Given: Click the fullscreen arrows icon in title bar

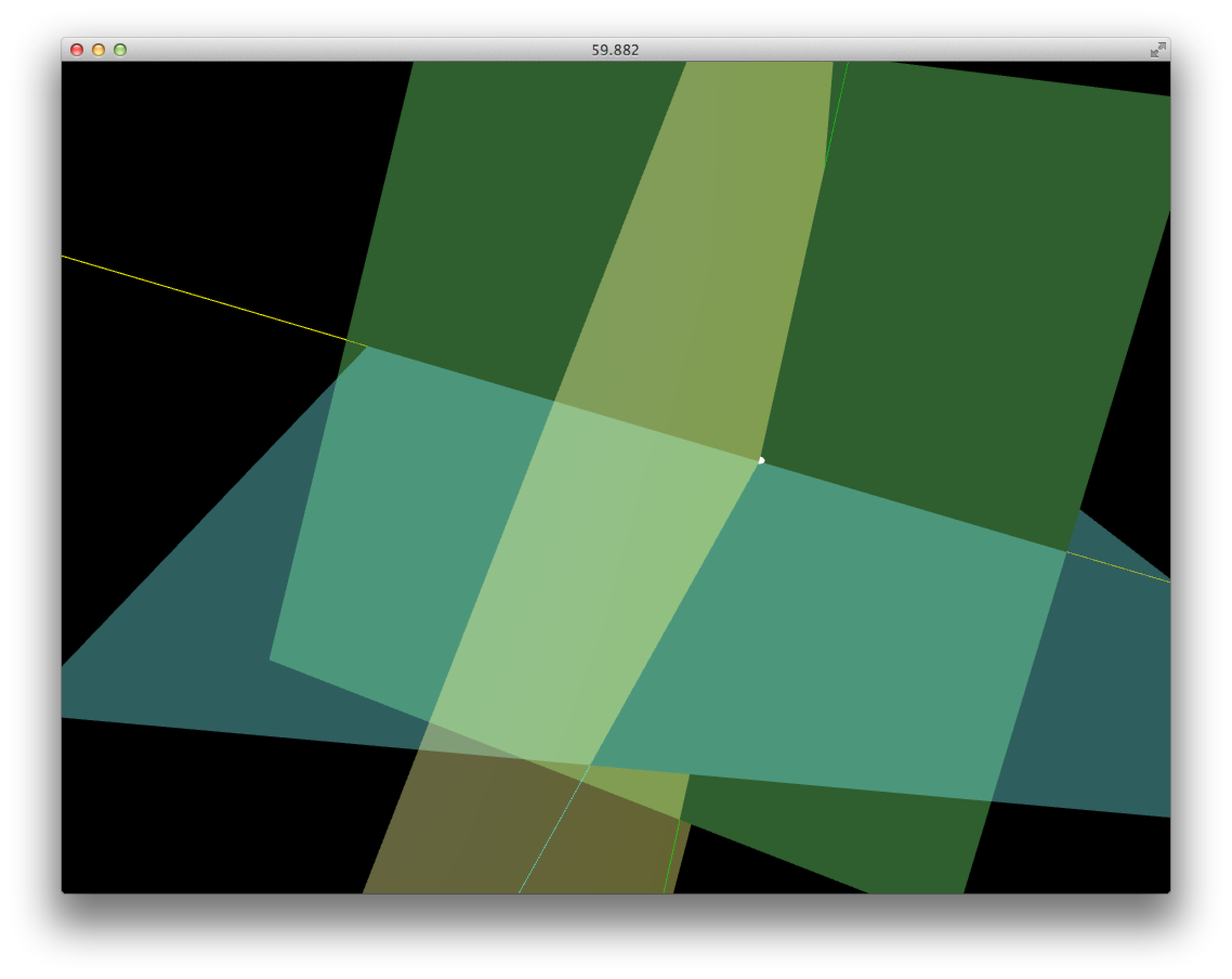Looking at the screenshot, I should 1158,50.
